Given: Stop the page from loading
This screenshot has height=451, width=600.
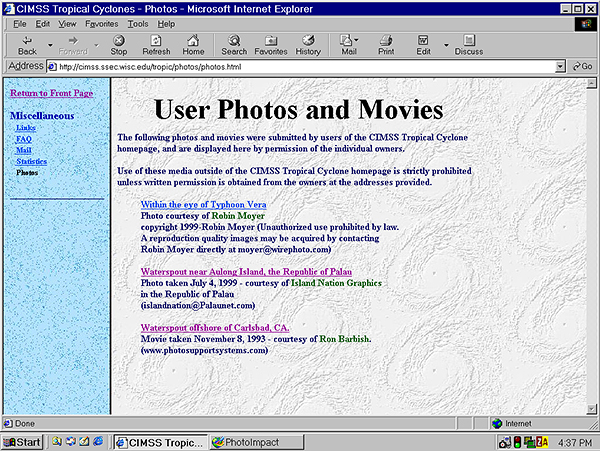Looking at the screenshot, I should pos(118,44).
